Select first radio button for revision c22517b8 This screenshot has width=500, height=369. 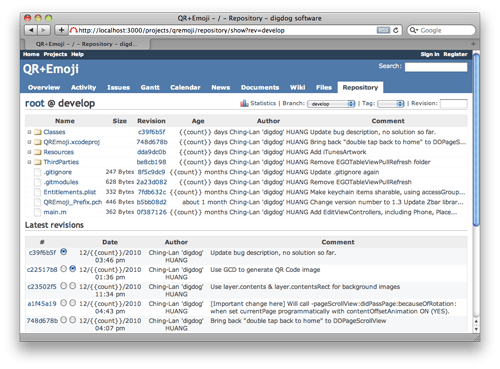[x=64, y=269]
